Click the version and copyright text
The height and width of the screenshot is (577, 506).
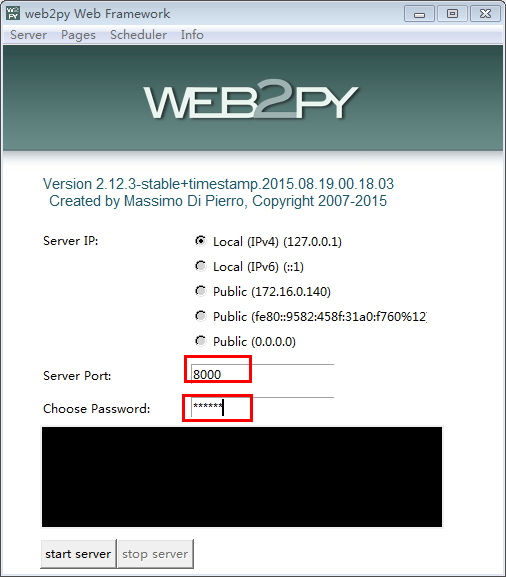point(218,192)
